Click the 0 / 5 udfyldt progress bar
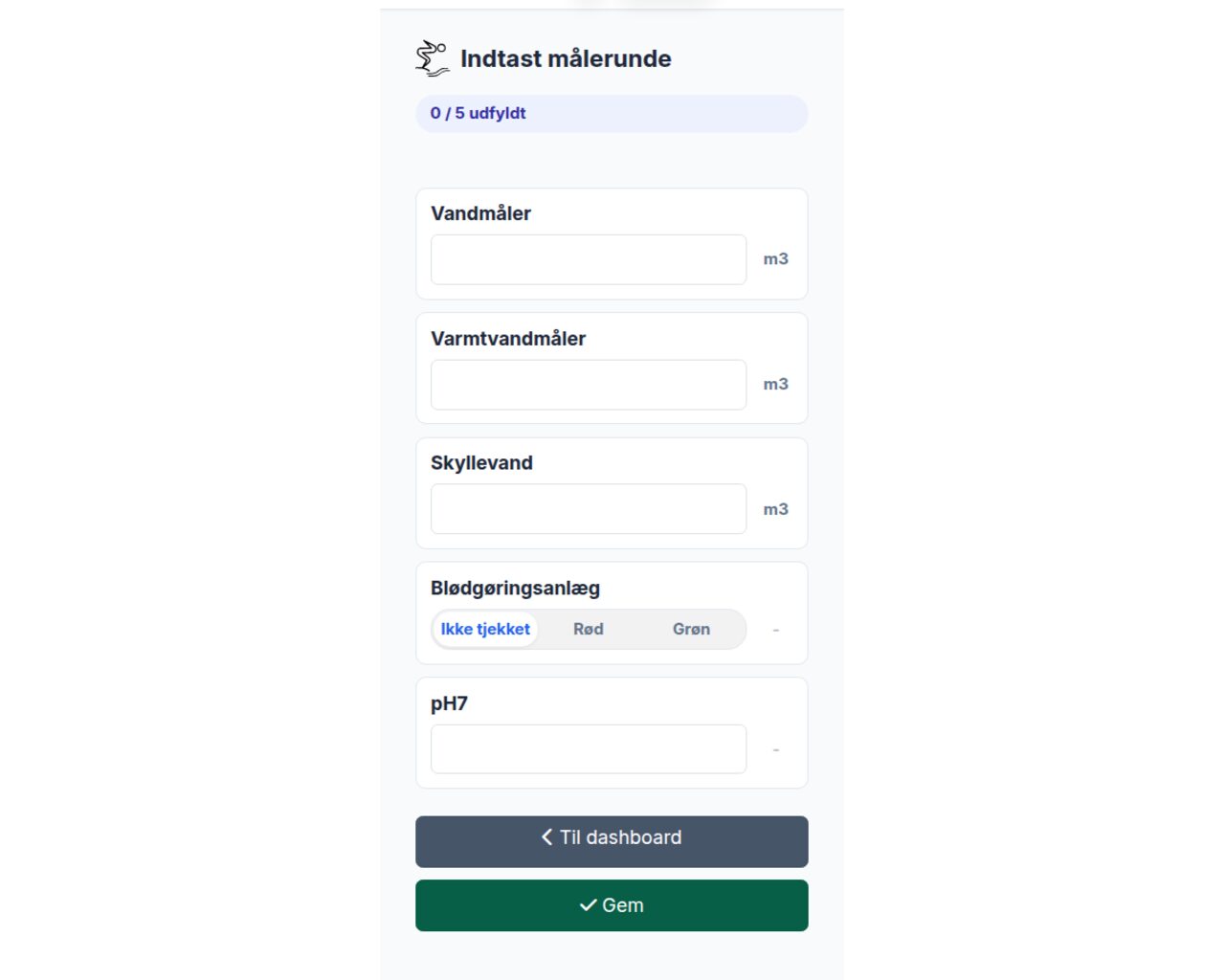Screen dimensions: 1225x980 [612, 114]
